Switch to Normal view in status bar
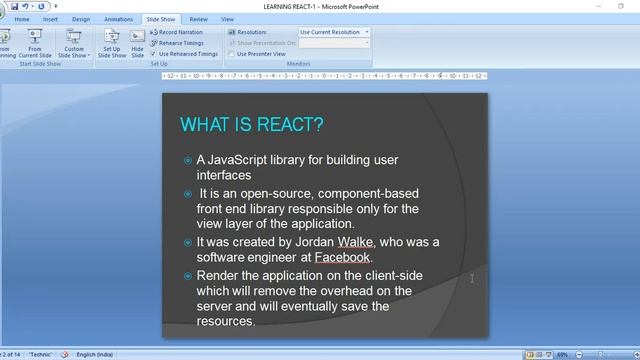The image size is (640, 360). 530,355
